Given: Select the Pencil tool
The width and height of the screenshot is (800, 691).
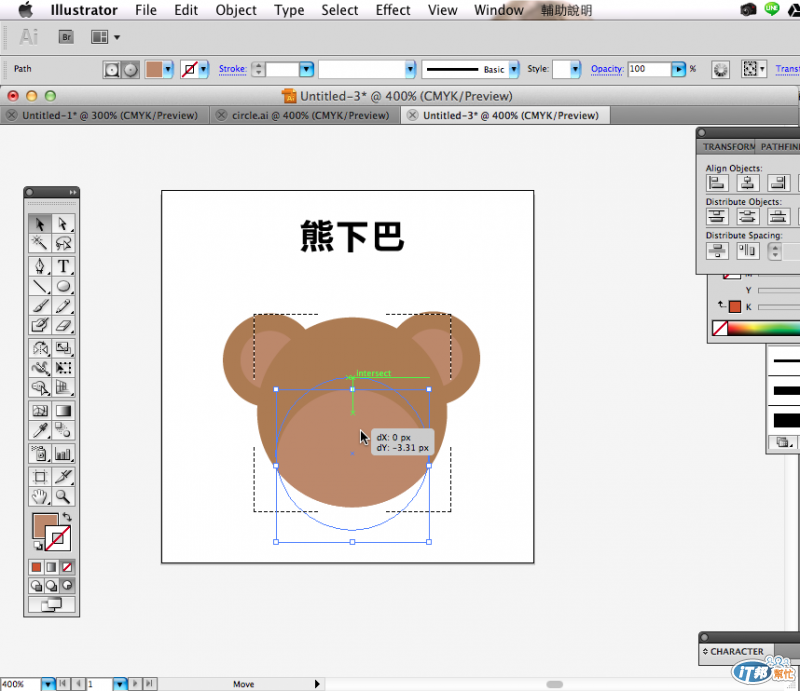Looking at the screenshot, I should [x=63, y=306].
